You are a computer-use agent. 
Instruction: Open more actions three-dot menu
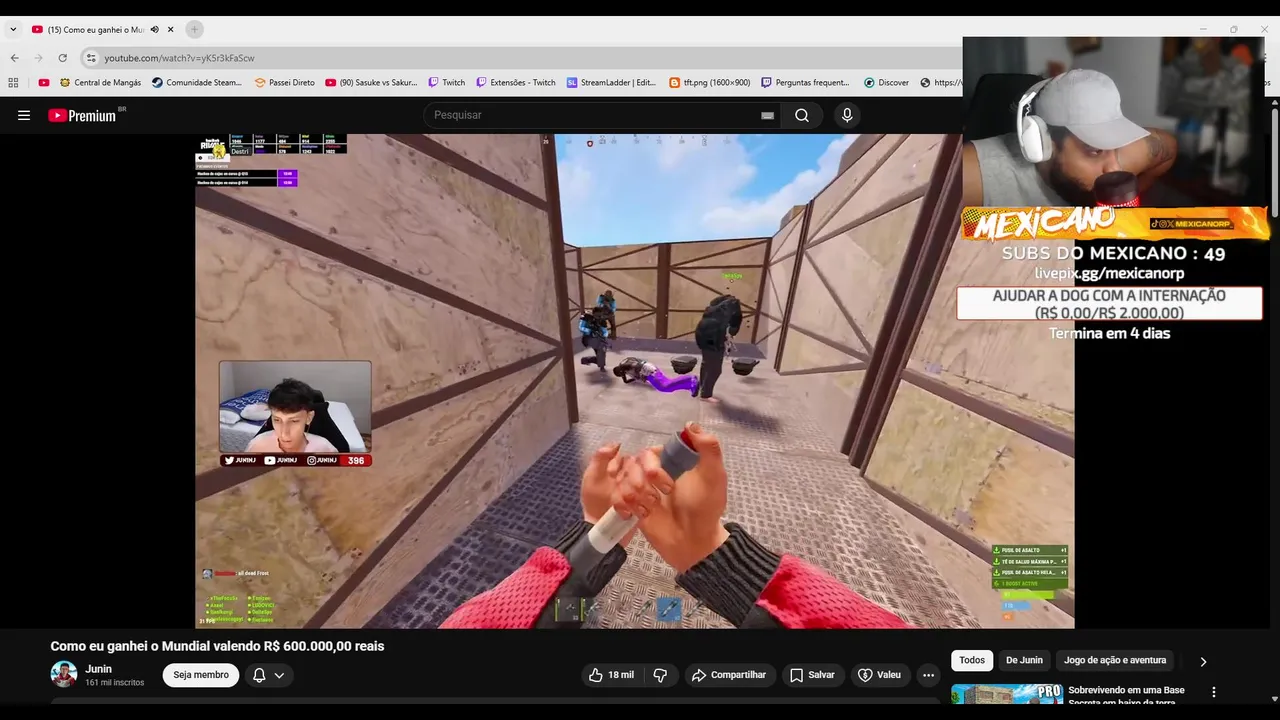coord(928,675)
